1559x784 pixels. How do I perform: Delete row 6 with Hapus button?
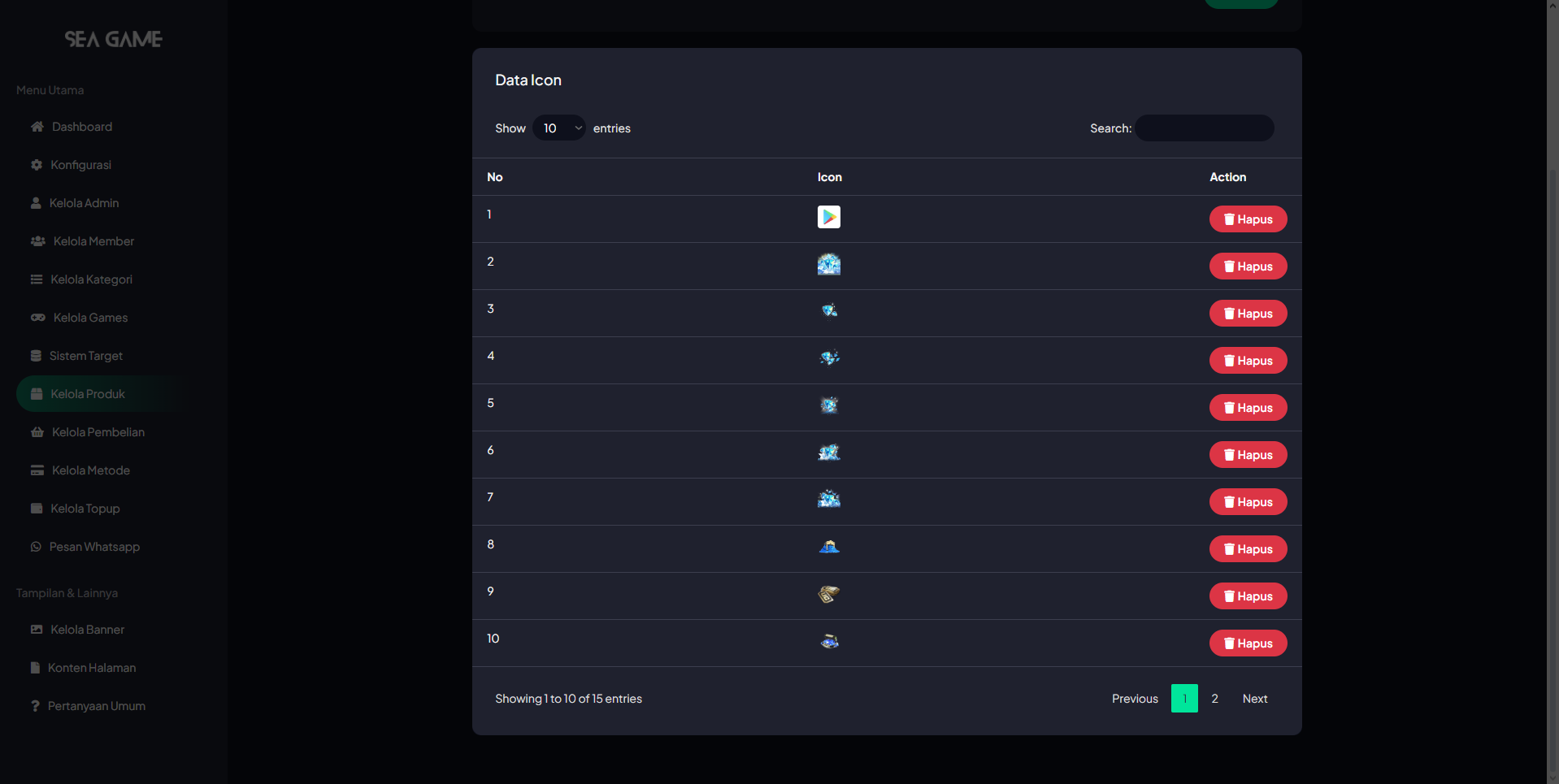pyautogui.click(x=1249, y=455)
